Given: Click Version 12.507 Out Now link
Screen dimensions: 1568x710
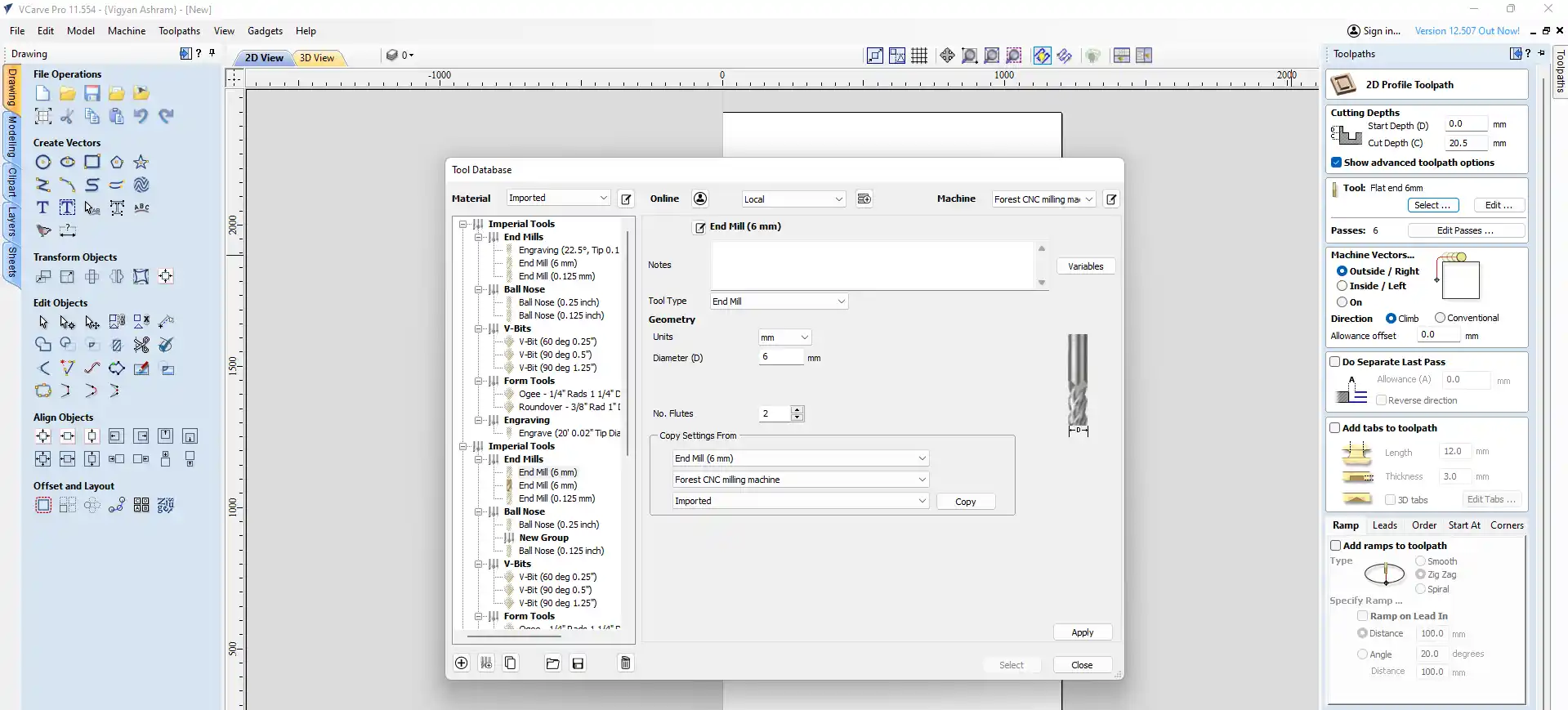Looking at the screenshot, I should (1467, 31).
